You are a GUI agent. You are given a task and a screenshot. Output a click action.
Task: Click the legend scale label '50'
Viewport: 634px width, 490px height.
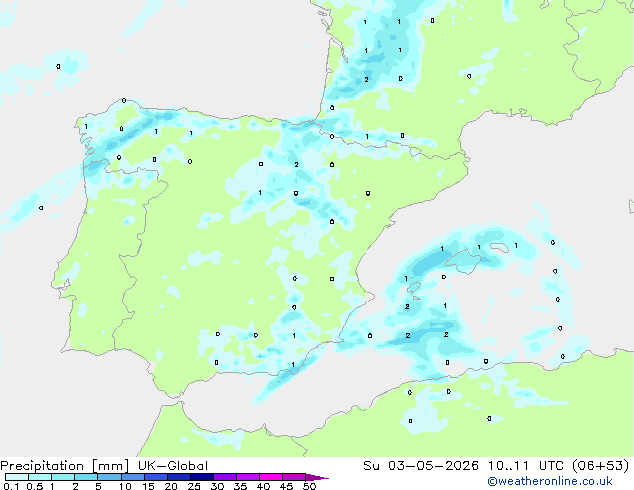pos(309,486)
